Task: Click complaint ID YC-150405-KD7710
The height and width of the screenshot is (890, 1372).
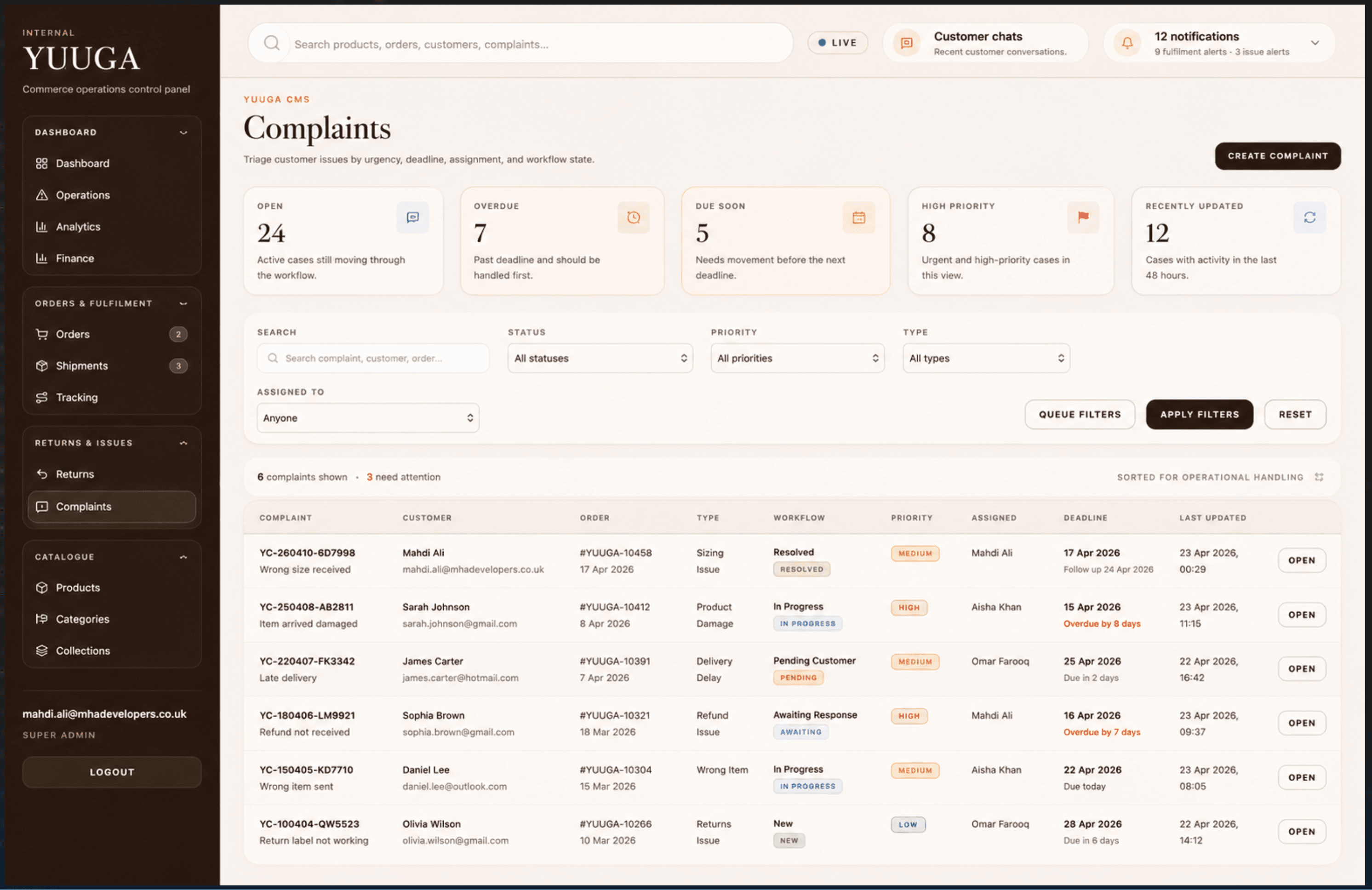Action: pyautogui.click(x=306, y=770)
